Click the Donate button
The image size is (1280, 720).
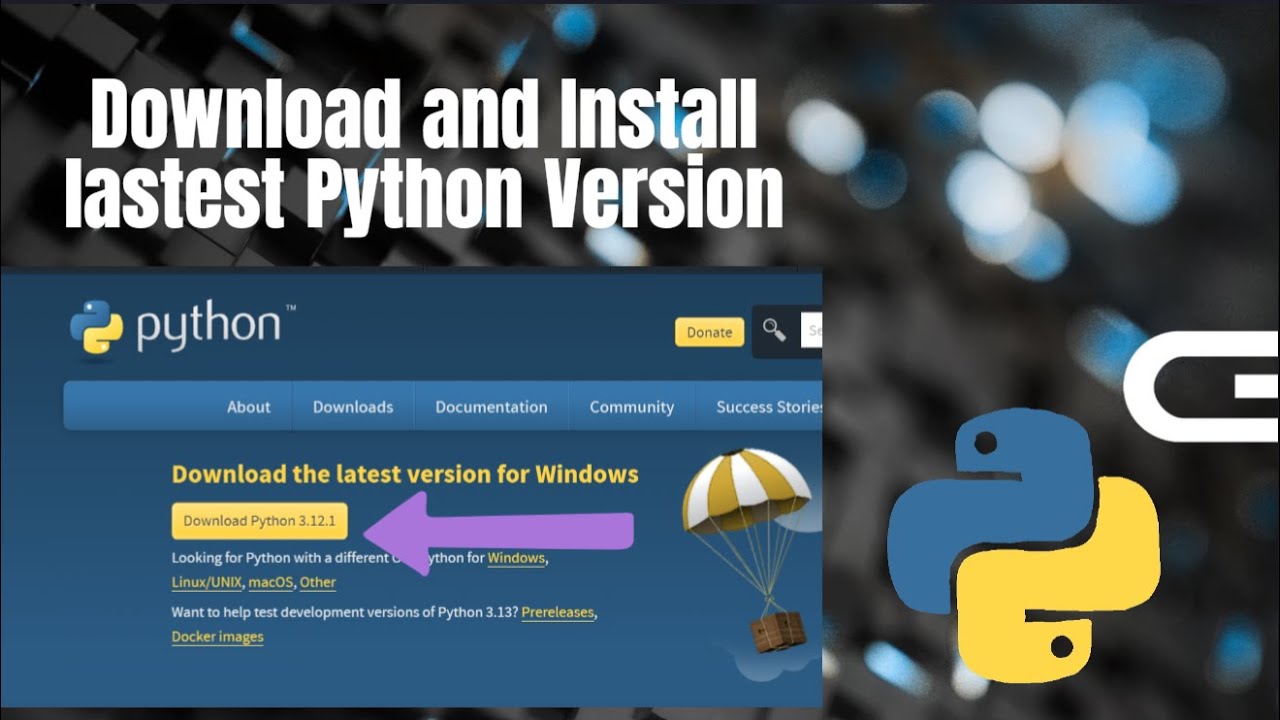709,332
